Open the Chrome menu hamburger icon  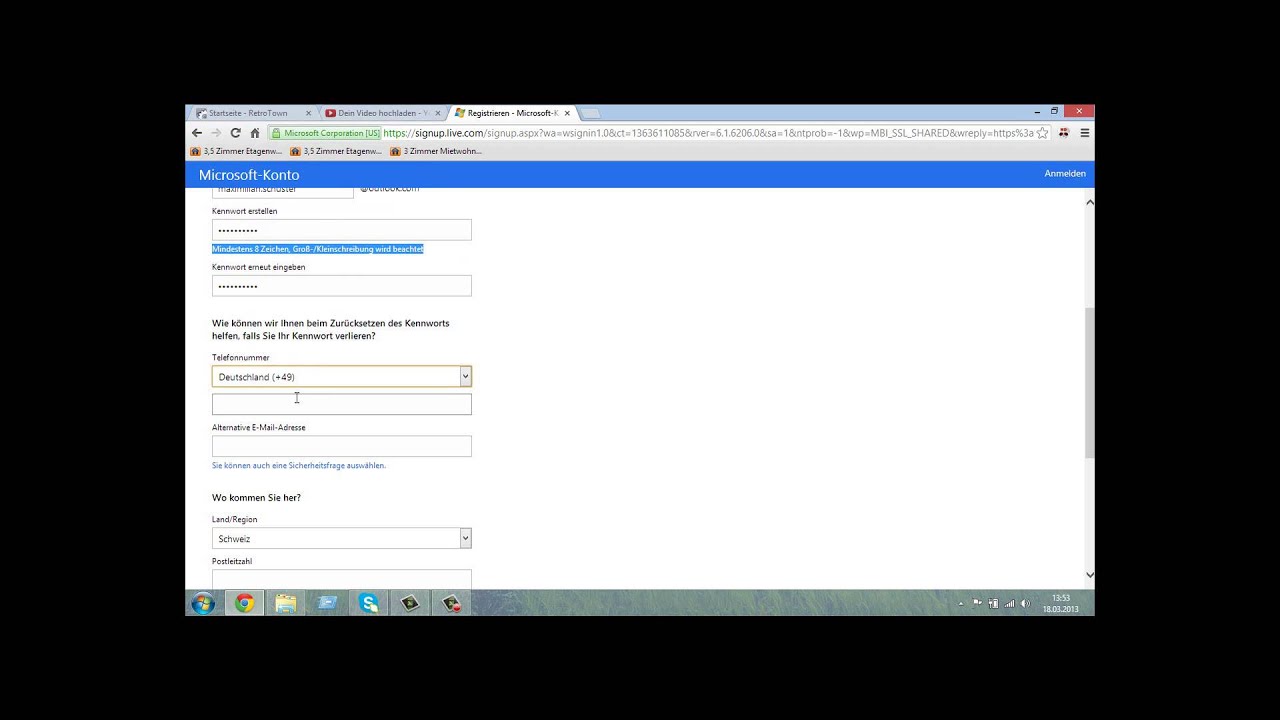point(1084,133)
